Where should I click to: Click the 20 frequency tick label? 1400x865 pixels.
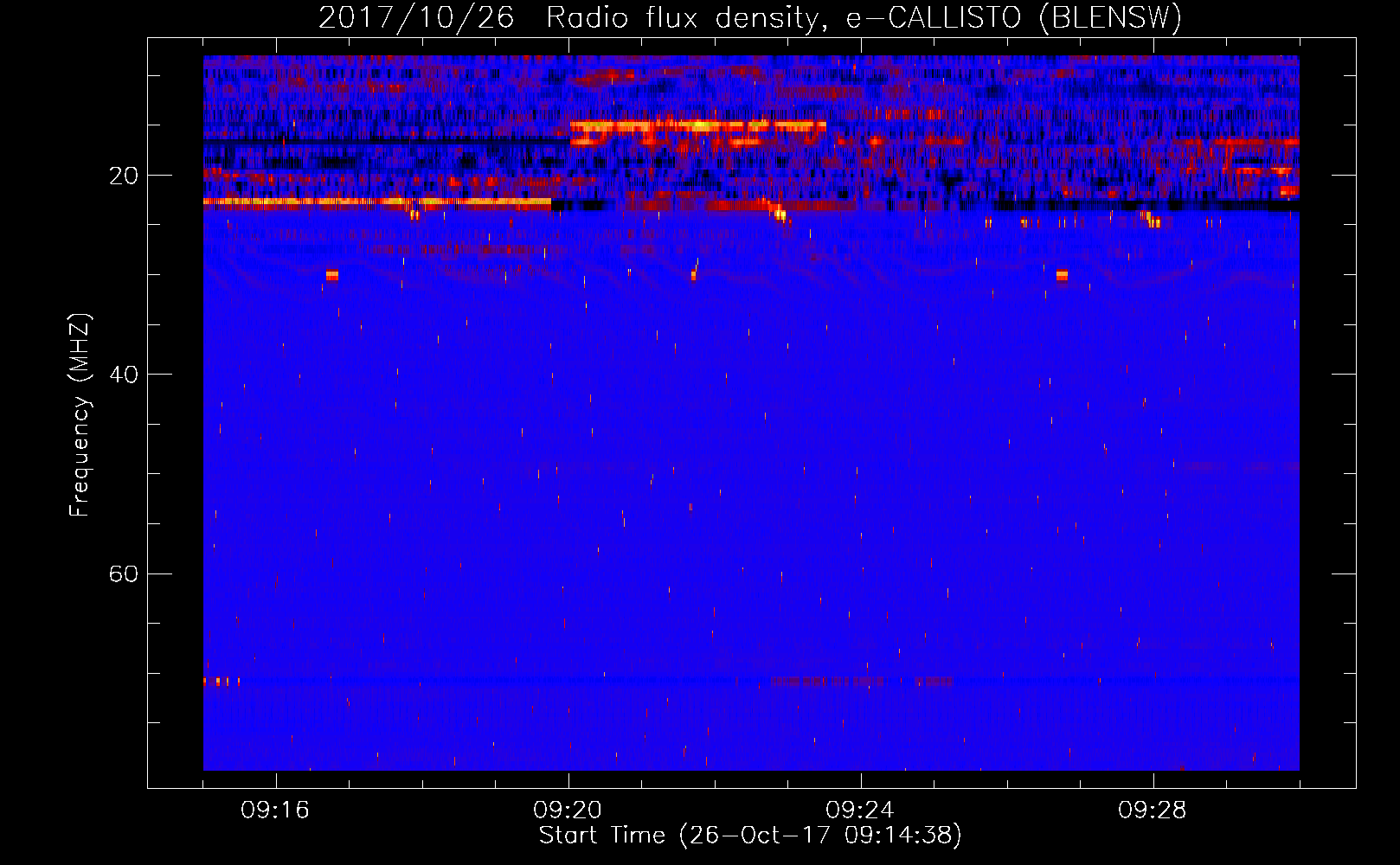(123, 176)
